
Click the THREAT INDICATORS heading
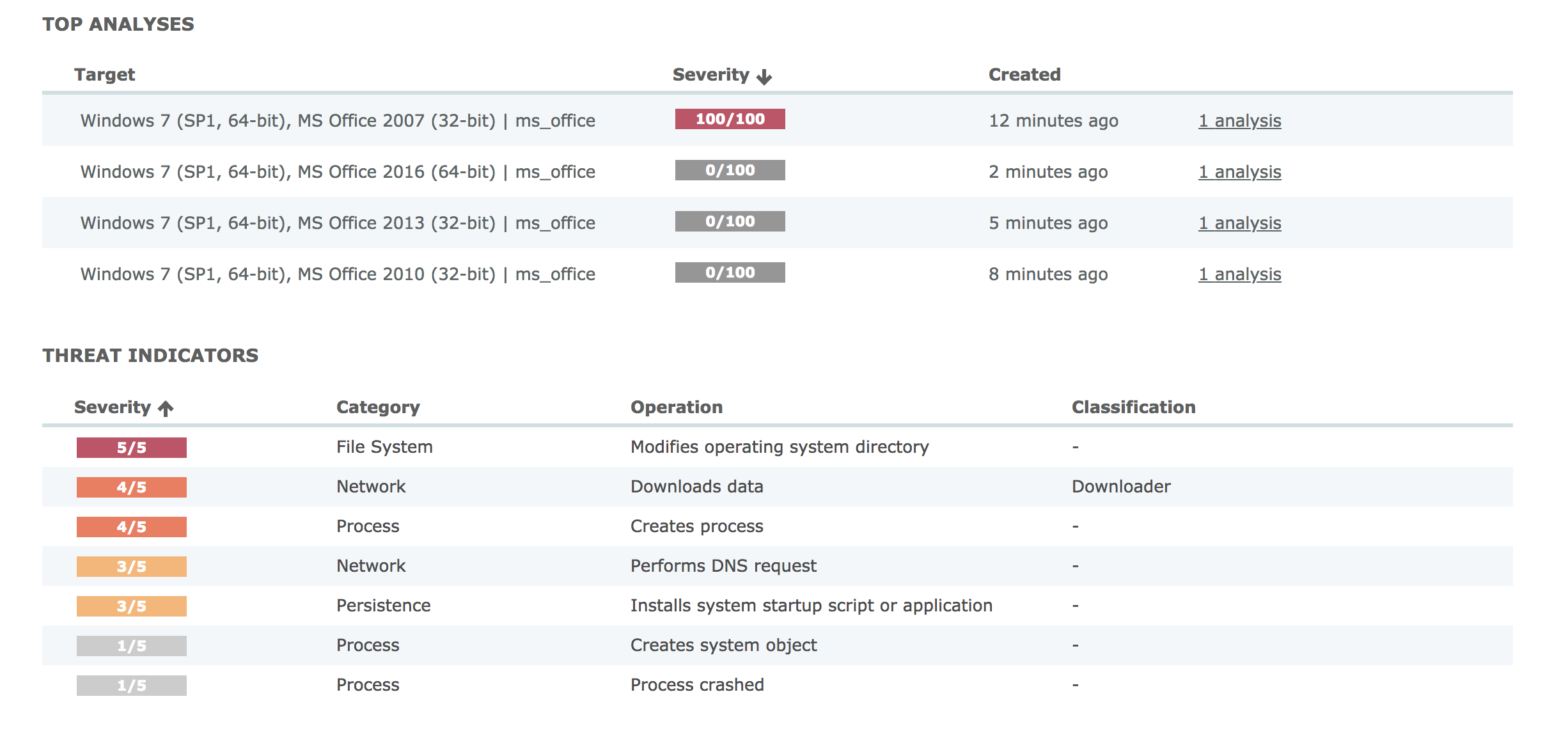tap(150, 356)
